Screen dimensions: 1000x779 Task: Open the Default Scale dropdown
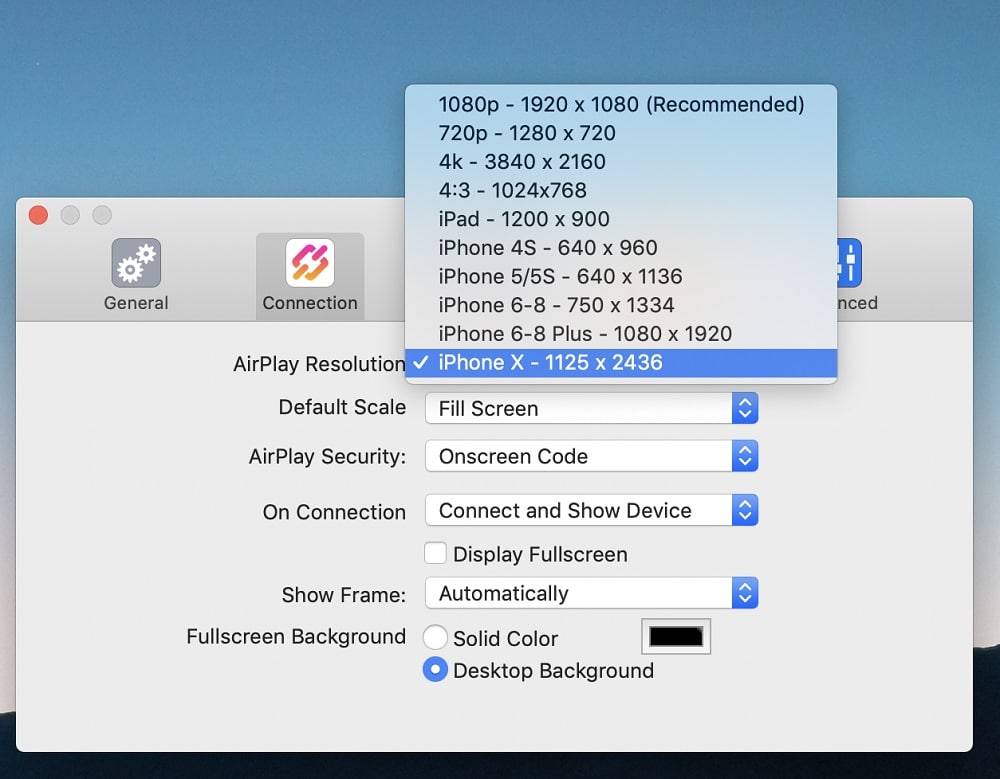pyautogui.click(x=591, y=408)
